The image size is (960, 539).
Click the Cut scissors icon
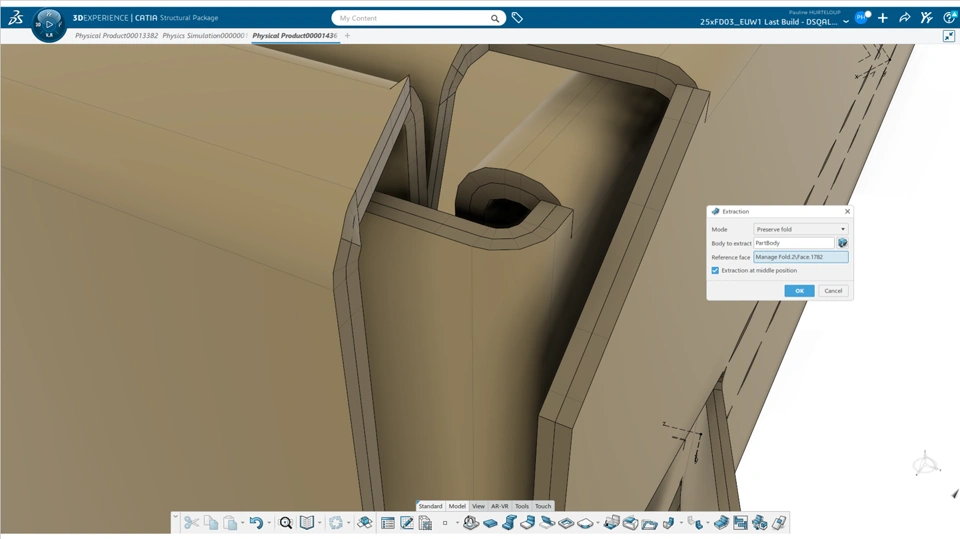191,522
